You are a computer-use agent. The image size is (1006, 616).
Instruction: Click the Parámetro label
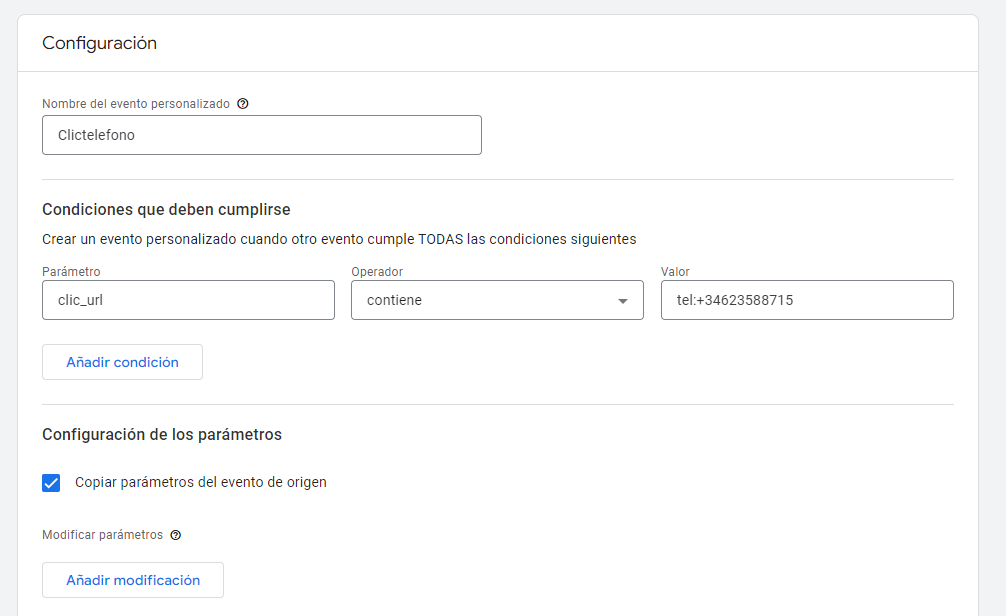71,271
